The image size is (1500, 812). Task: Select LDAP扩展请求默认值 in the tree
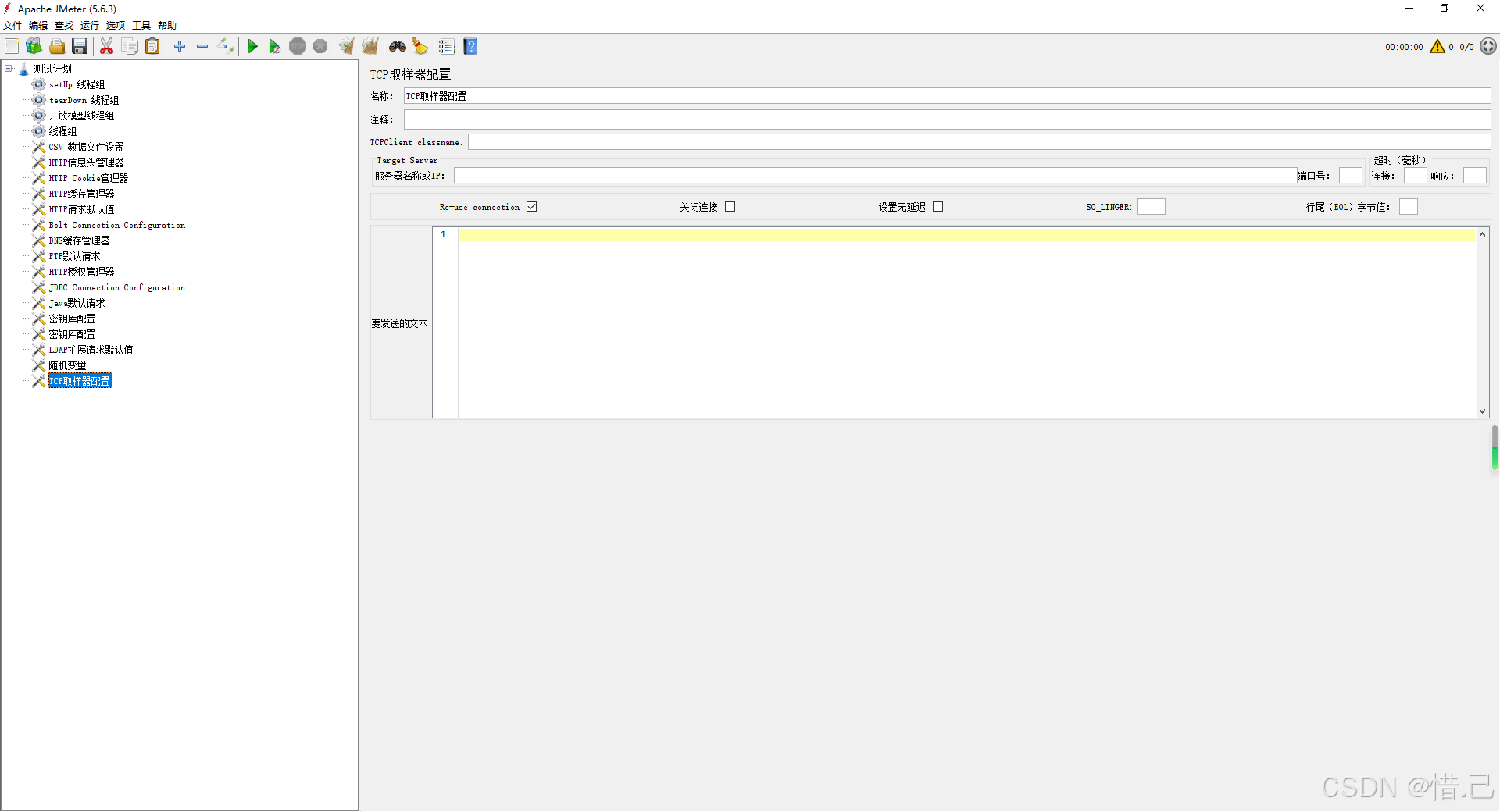coord(91,350)
